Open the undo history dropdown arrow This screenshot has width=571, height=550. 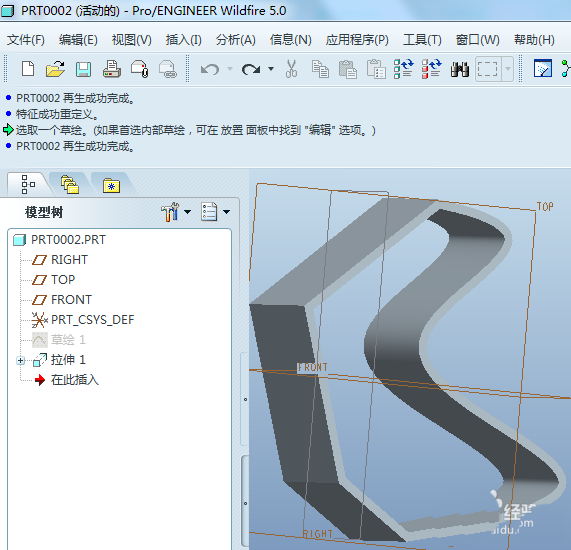pyautogui.click(x=230, y=68)
